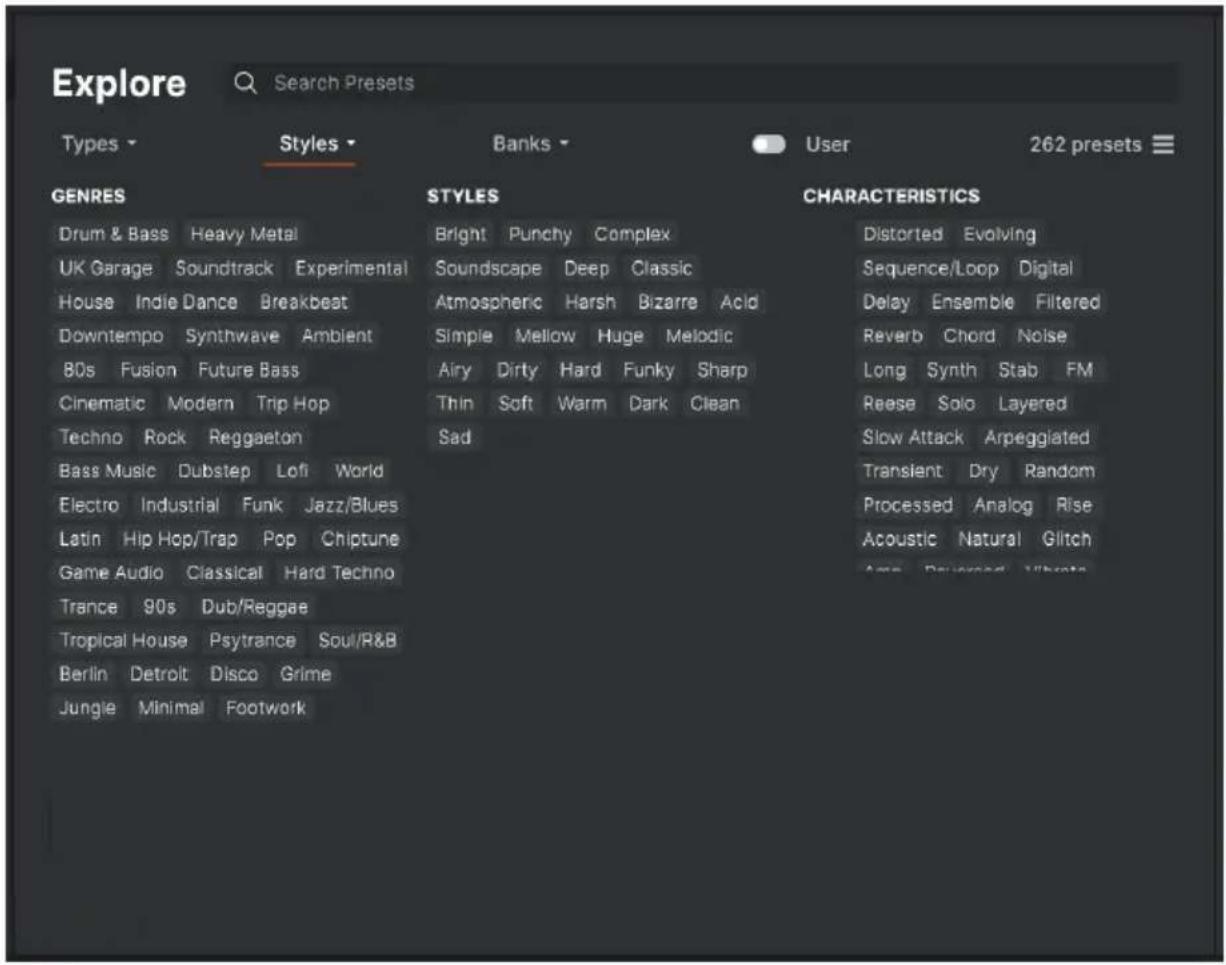Select the Jungle genre tag

coord(87,708)
